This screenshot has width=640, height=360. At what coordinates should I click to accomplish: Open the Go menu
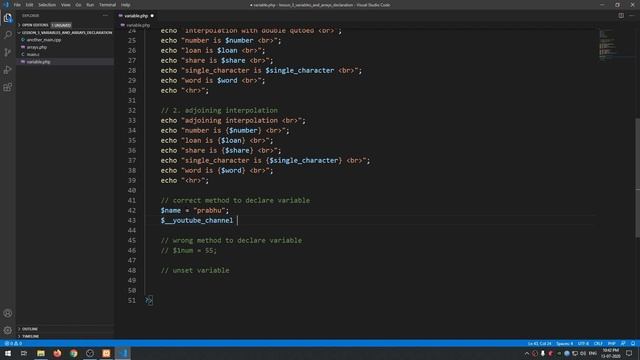(x=78, y=5)
